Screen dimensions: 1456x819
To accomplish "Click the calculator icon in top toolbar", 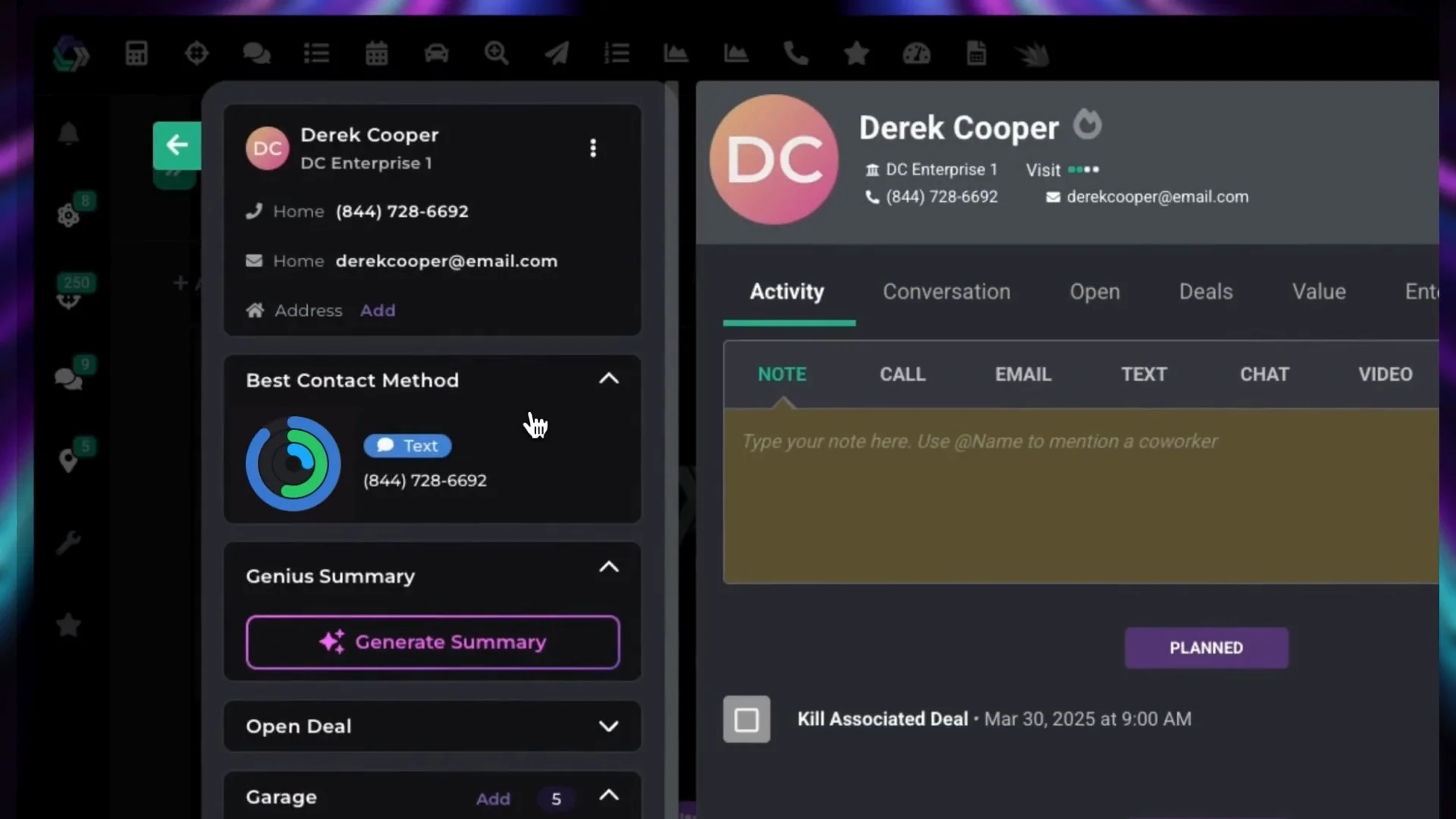I will pos(136,54).
